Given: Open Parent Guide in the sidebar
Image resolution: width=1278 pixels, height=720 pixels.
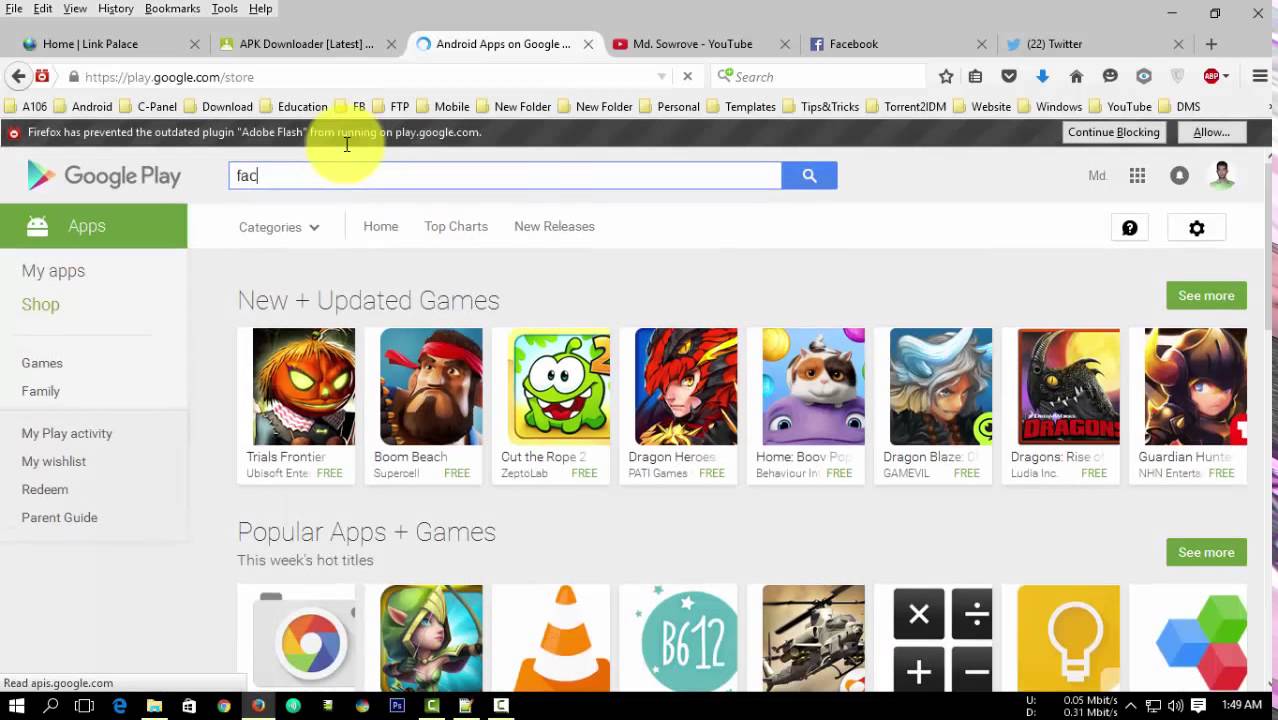Looking at the screenshot, I should tap(59, 517).
